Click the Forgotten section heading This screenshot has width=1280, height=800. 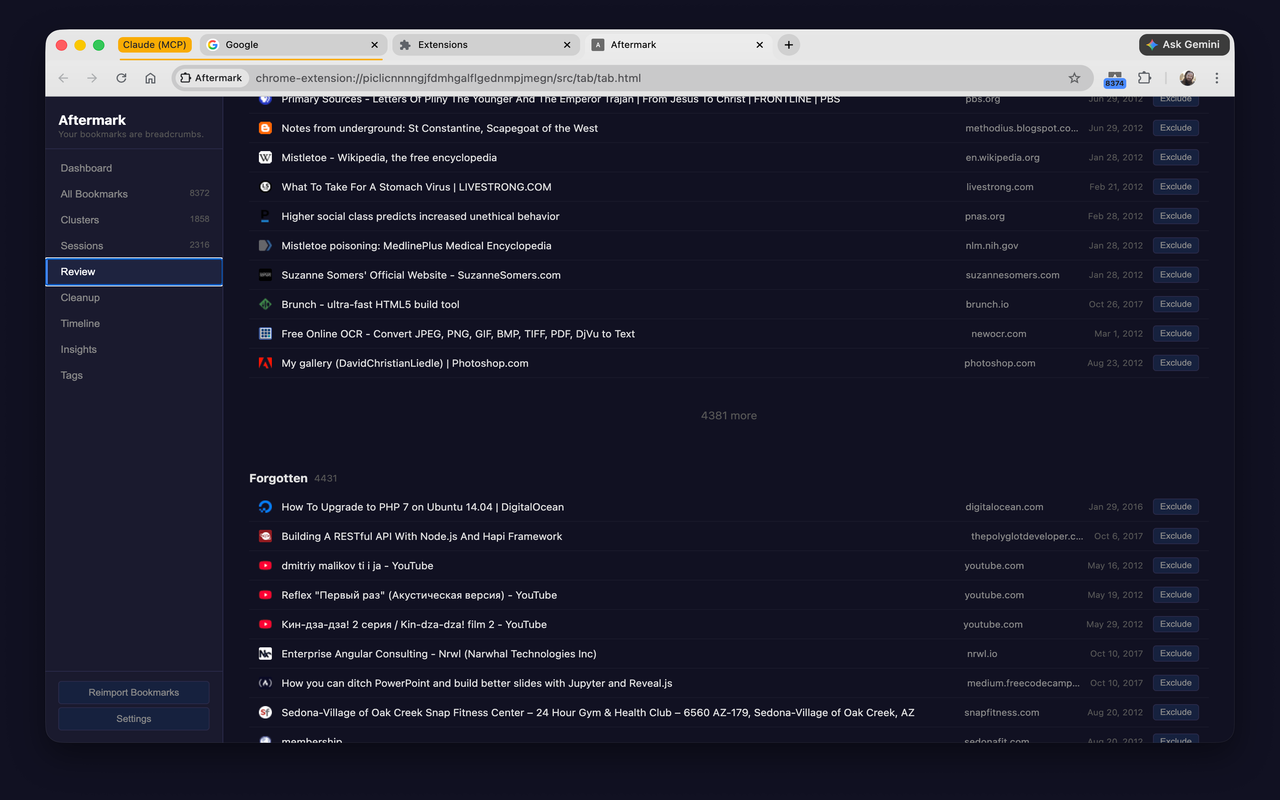click(x=278, y=479)
